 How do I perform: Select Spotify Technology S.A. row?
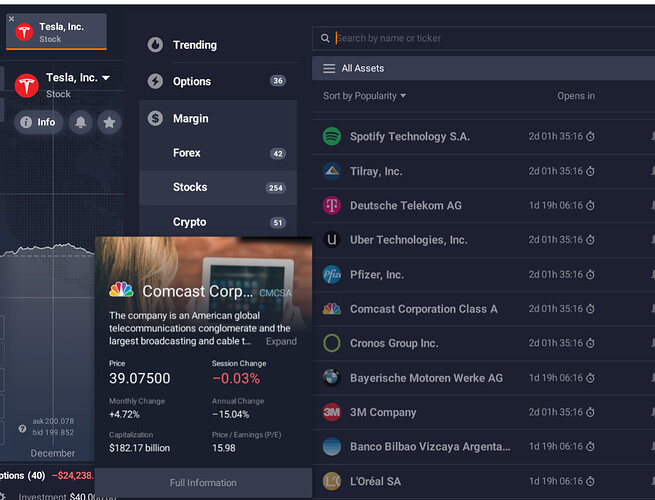[x=483, y=137]
